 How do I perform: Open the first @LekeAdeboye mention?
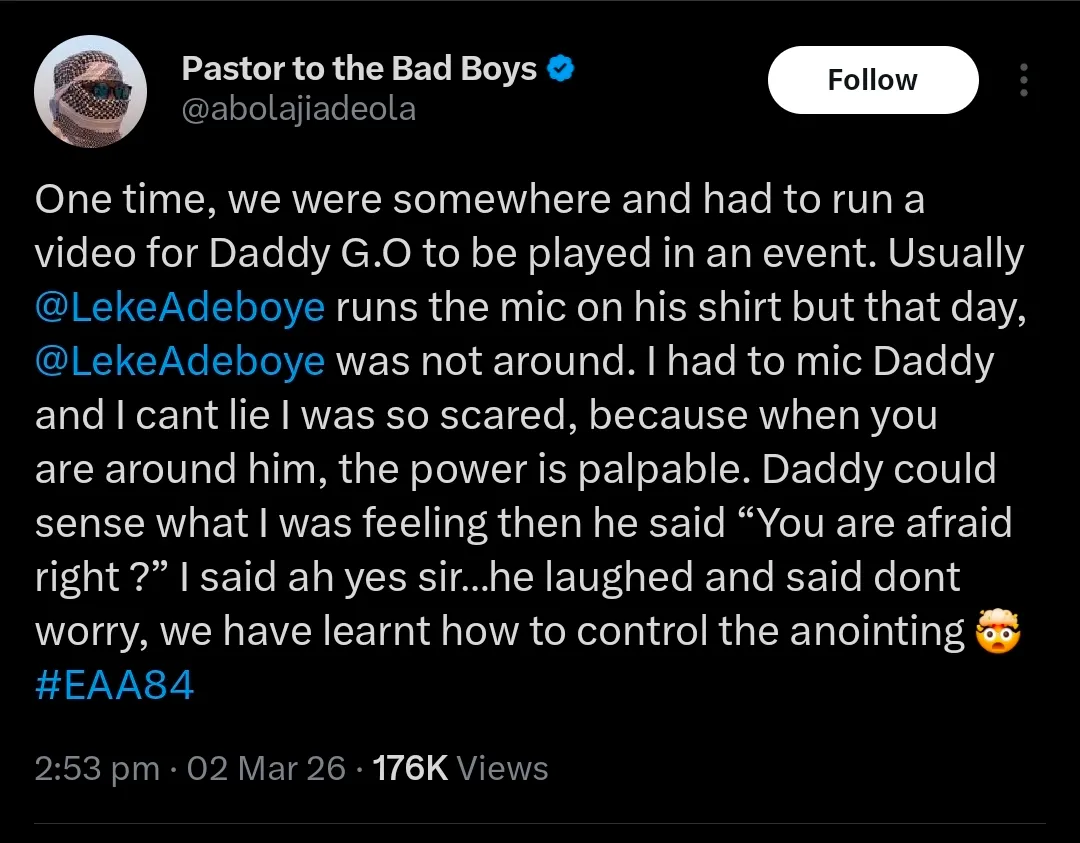(x=180, y=307)
